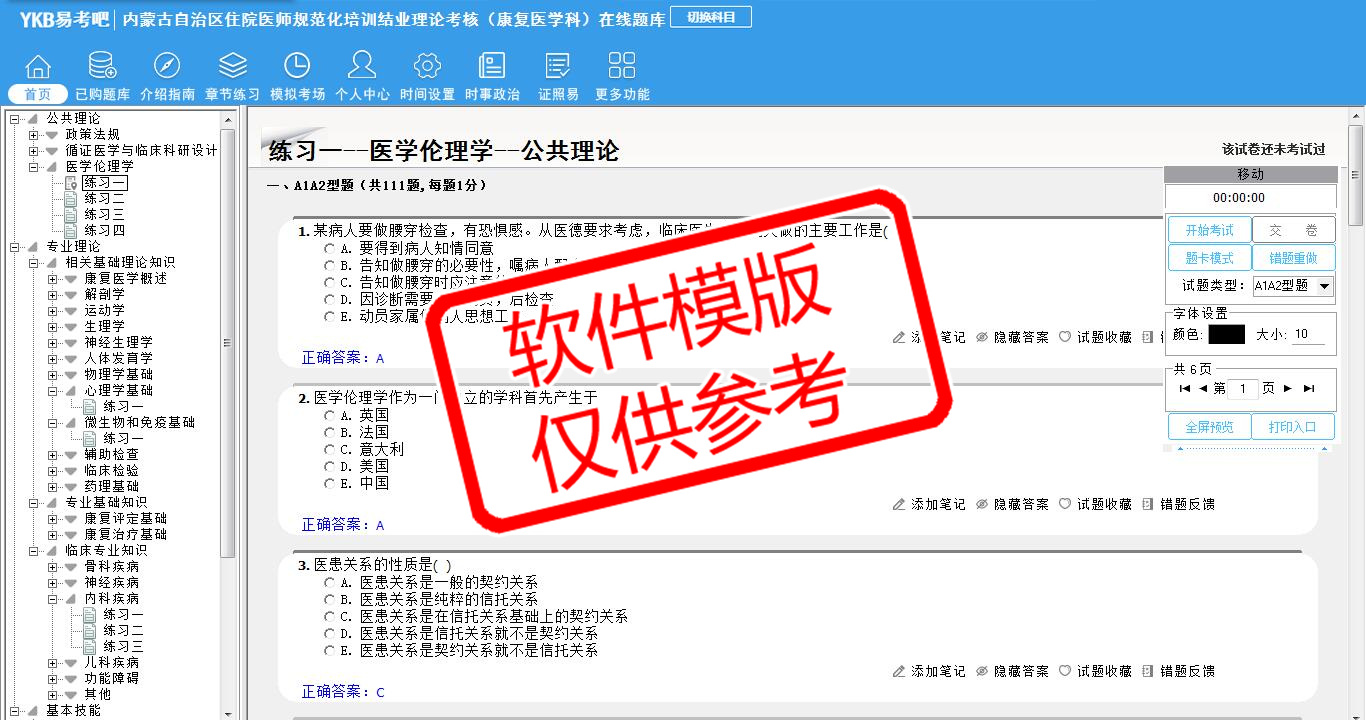Click the 介绍指南 compass icon
Viewport: 1366px width, 720px height.
tap(167, 67)
